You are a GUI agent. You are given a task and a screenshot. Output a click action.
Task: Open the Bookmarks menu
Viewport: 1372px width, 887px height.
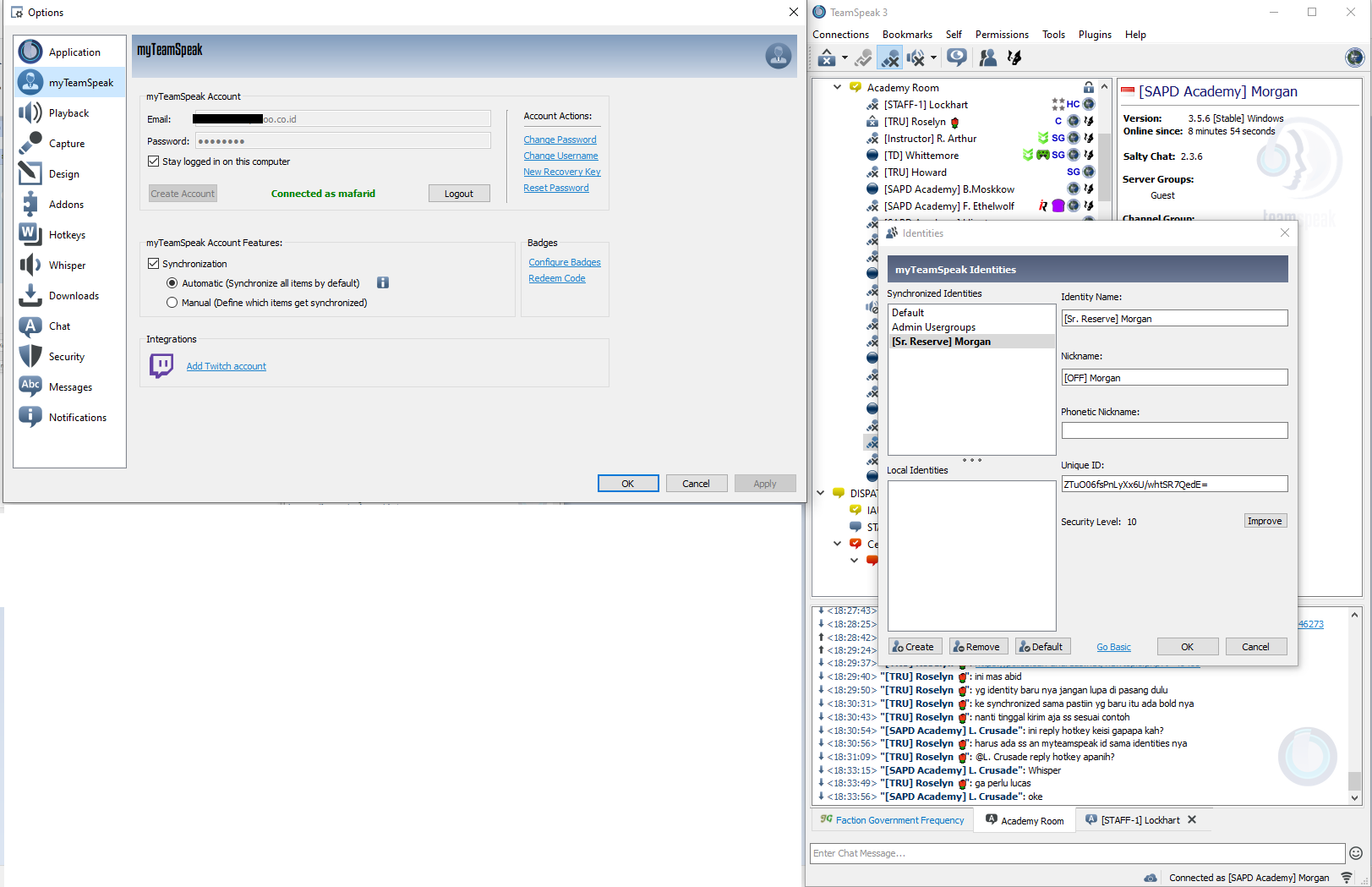click(x=907, y=35)
